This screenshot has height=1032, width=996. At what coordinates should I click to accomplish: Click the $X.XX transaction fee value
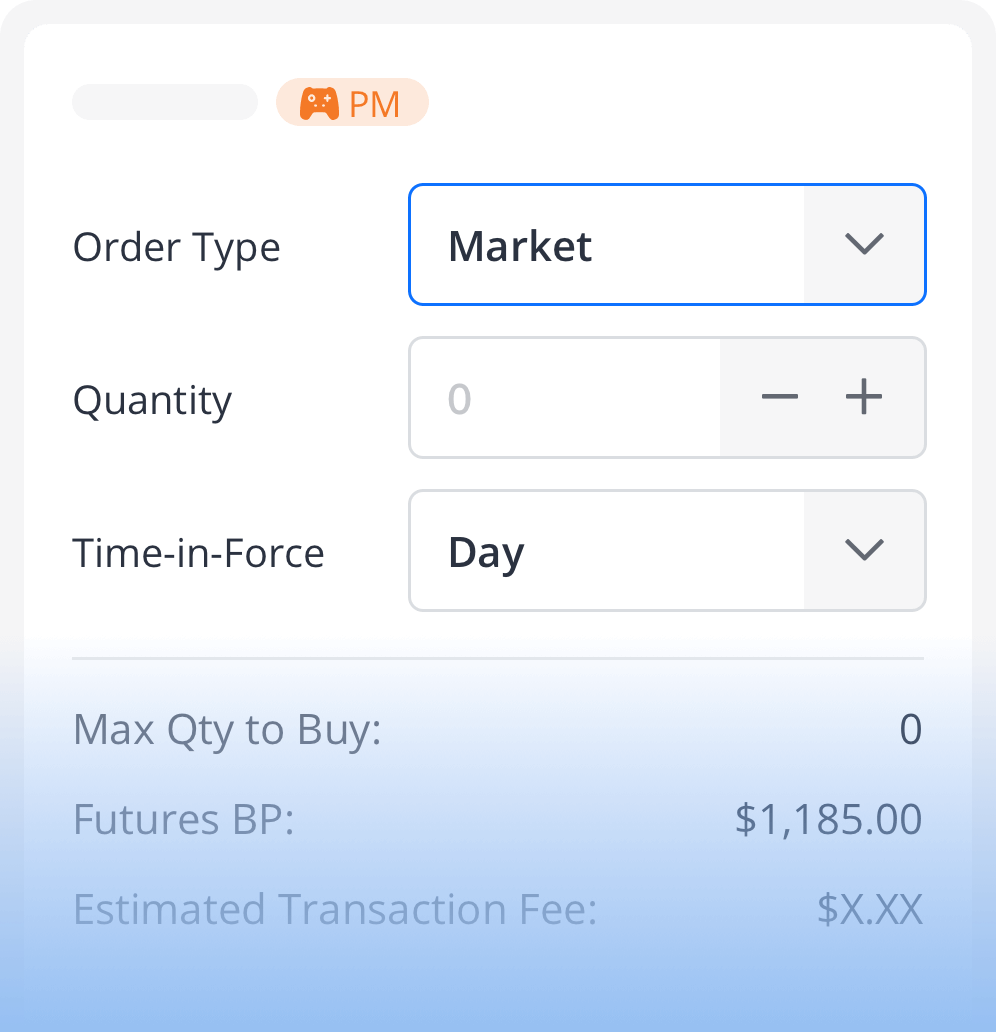(869, 911)
